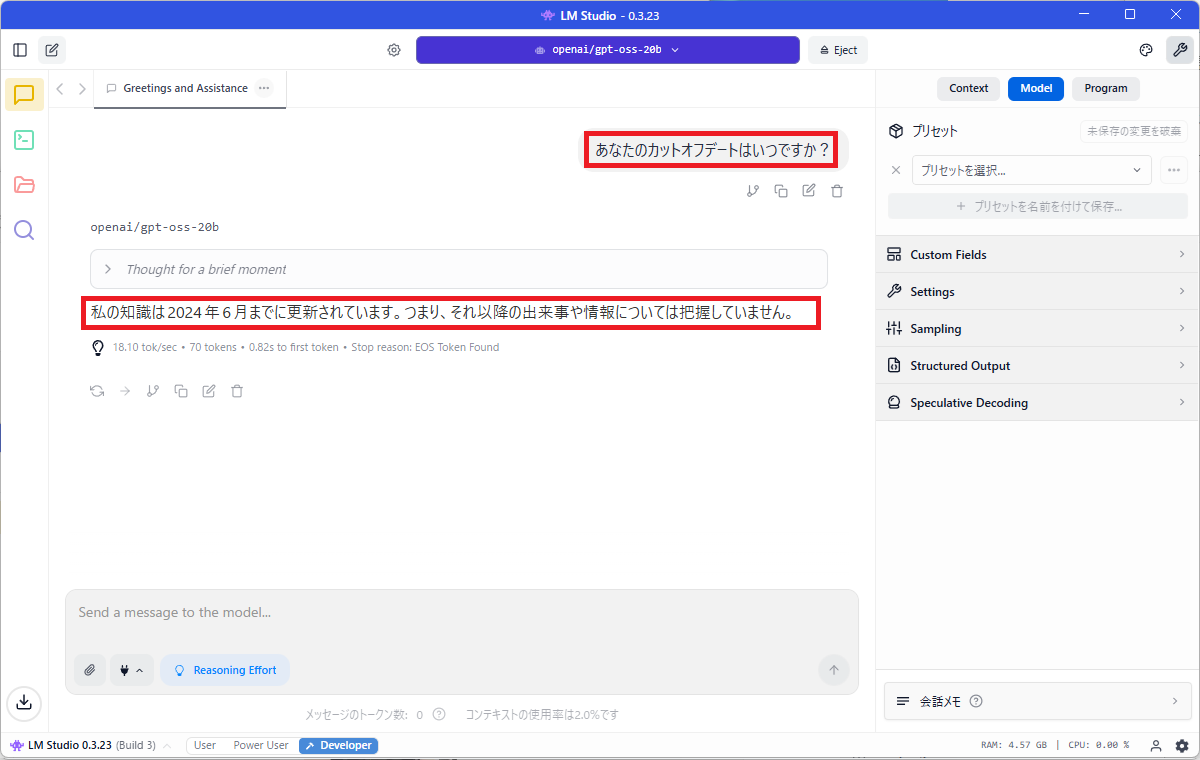Click the tok/sec generation stats line

pyautogui.click(x=306, y=348)
